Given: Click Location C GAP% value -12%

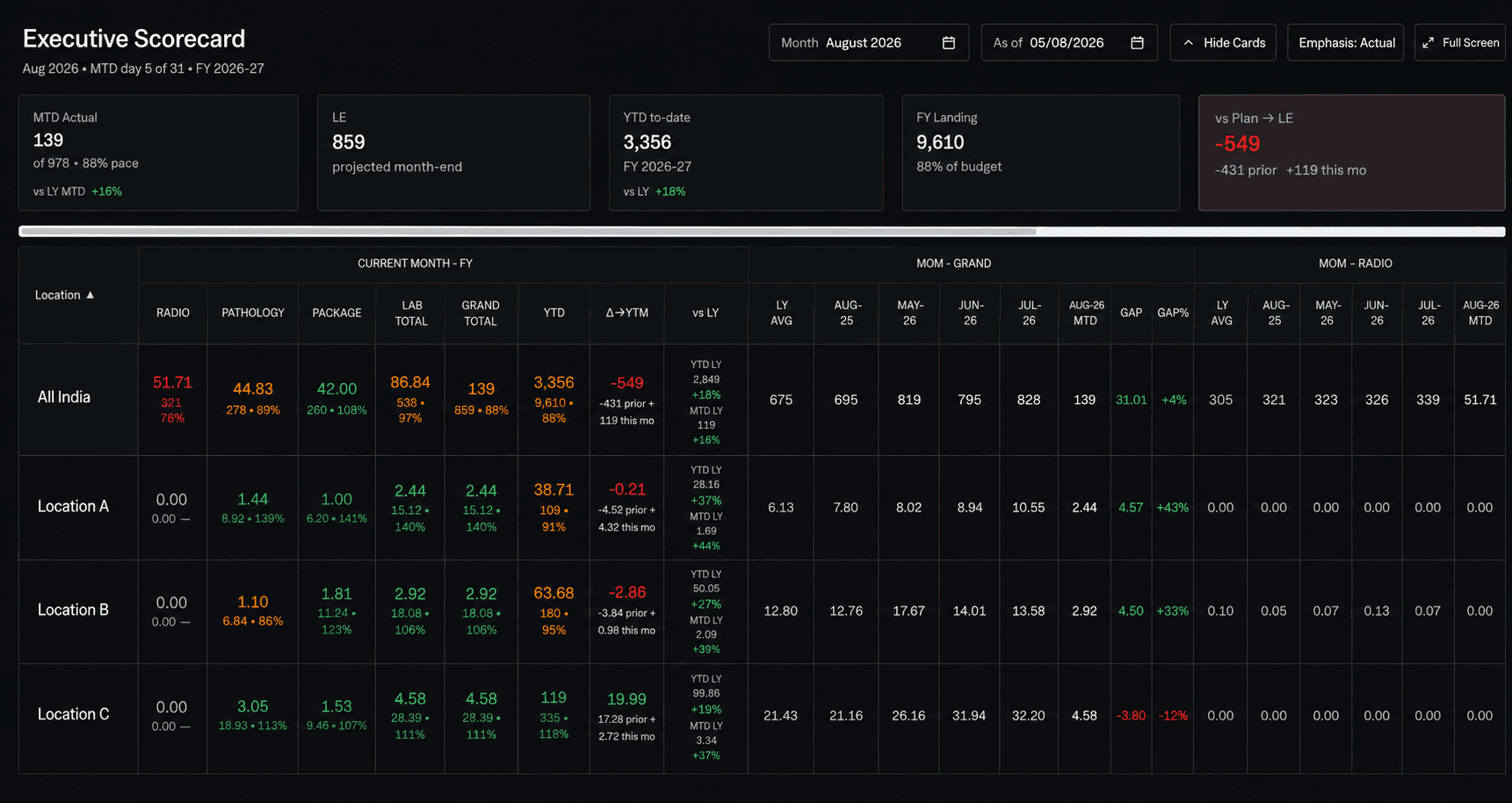Looking at the screenshot, I should point(1173,716).
